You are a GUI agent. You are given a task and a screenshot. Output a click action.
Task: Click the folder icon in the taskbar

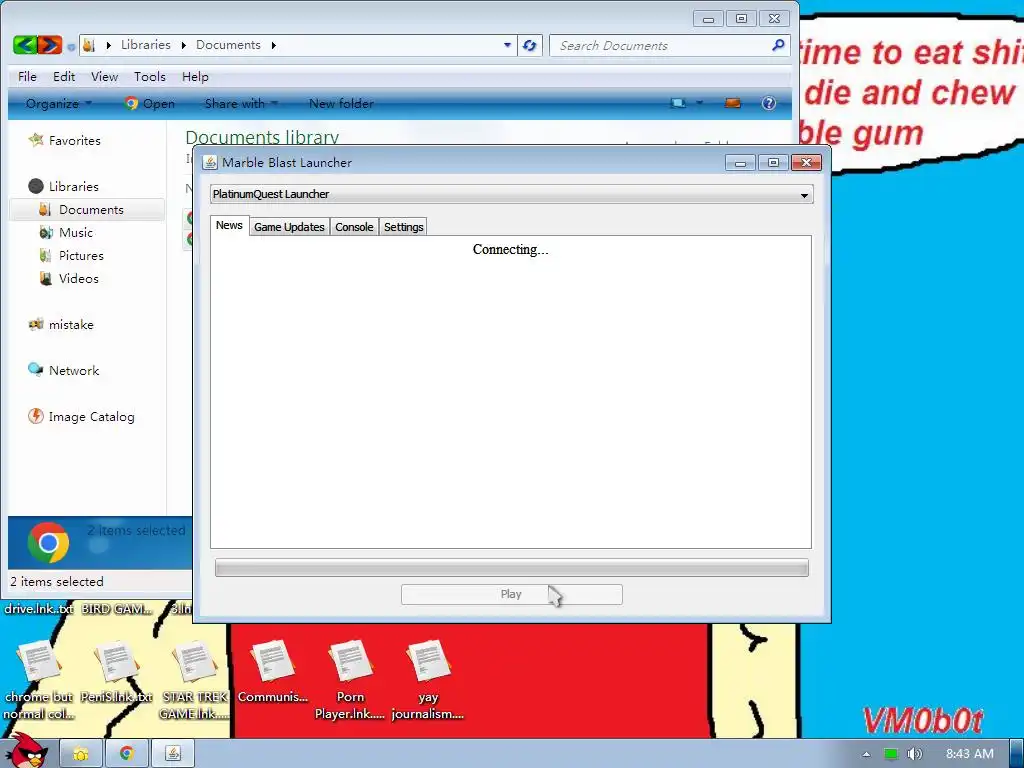click(x=81, y=754)
